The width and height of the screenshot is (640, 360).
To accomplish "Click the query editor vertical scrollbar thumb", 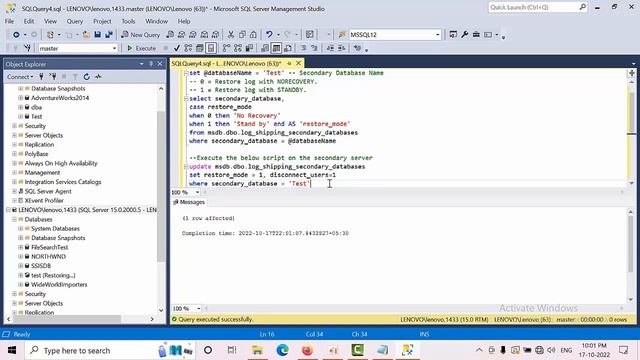I will [x=631, y=113].
